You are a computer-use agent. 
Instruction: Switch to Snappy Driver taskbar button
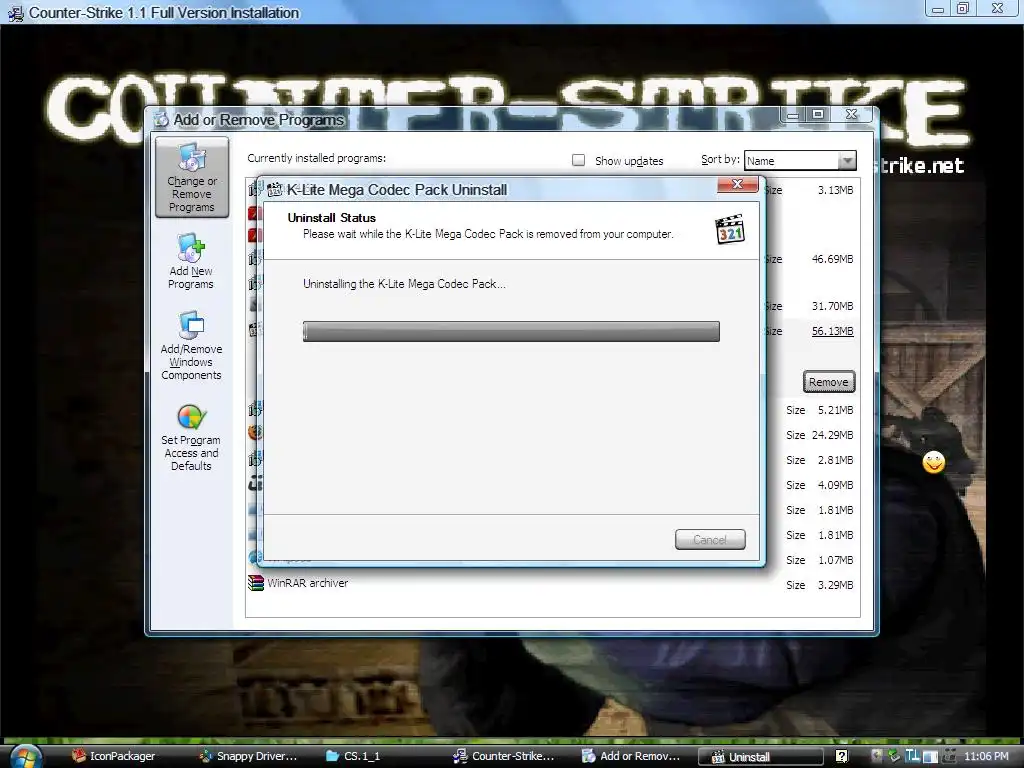coord(249,756)
